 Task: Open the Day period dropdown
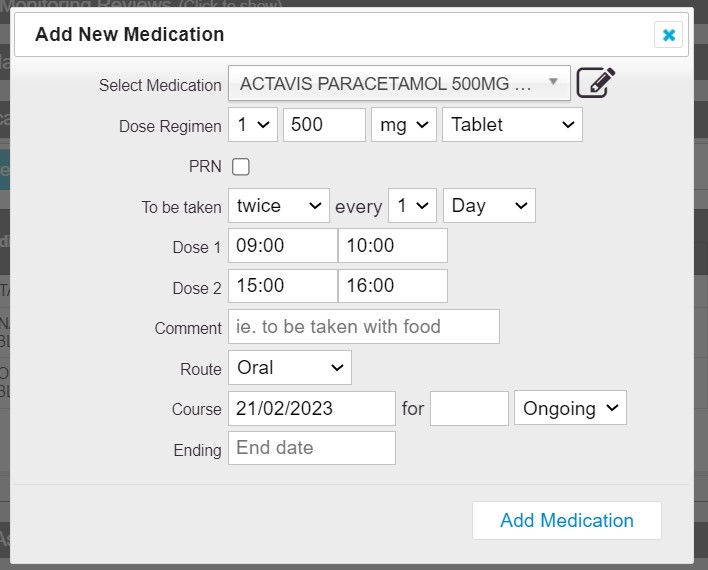point(489,206)
